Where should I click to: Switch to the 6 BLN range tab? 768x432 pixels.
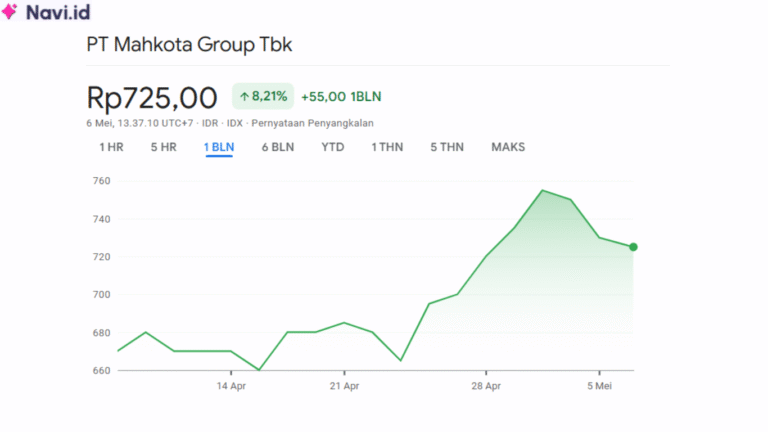tap(278, 147)
